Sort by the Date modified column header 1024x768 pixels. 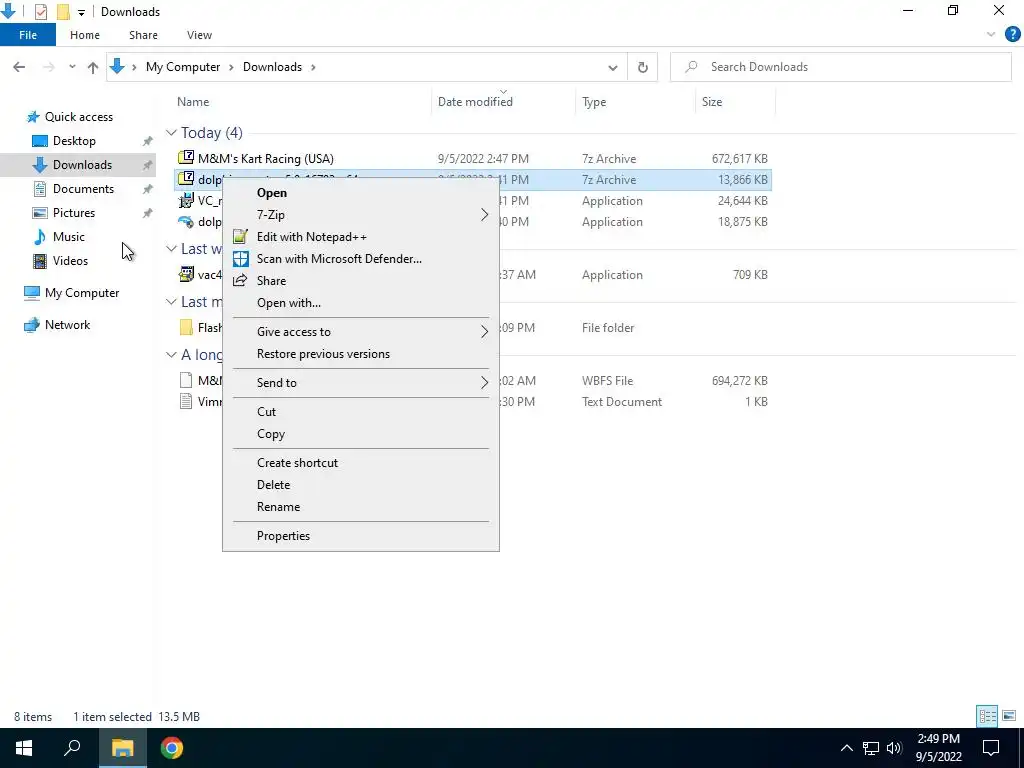pyautogui.click(x=475, y=102)
